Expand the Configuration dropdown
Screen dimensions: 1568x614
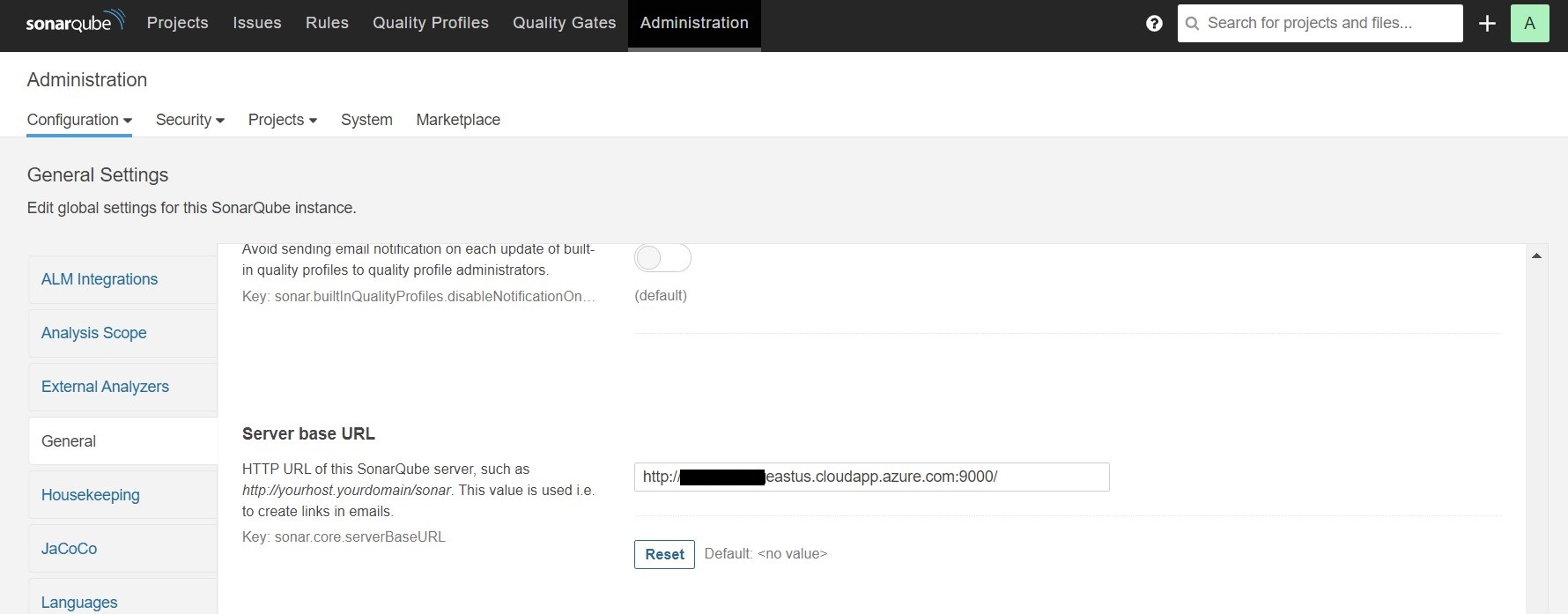[x=79, y=120]
